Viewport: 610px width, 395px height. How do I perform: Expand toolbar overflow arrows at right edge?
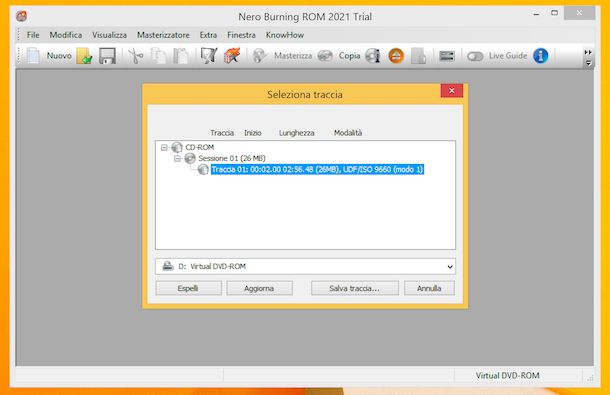click(x=588, y=52)
